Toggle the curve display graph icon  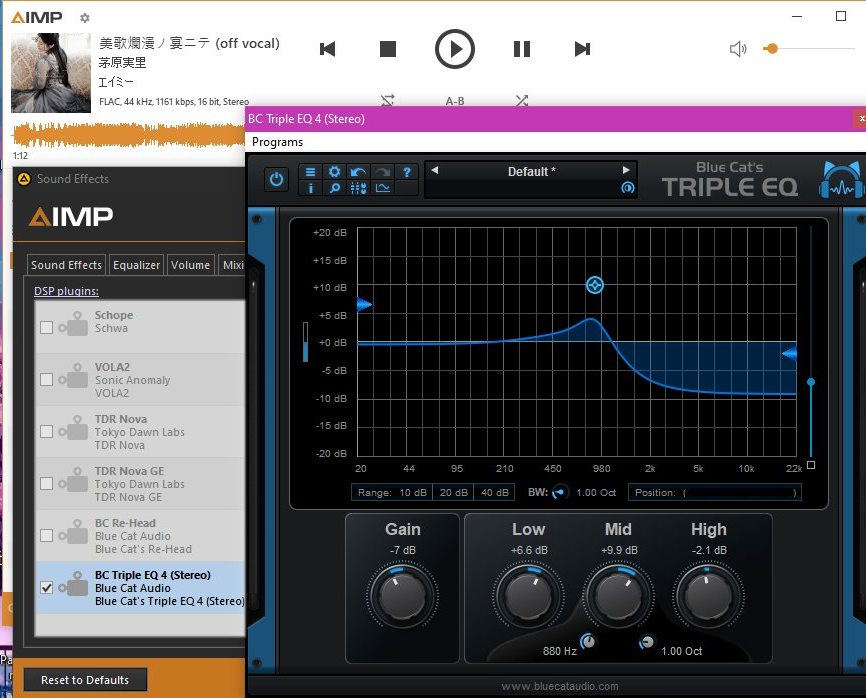coord(382,188)
